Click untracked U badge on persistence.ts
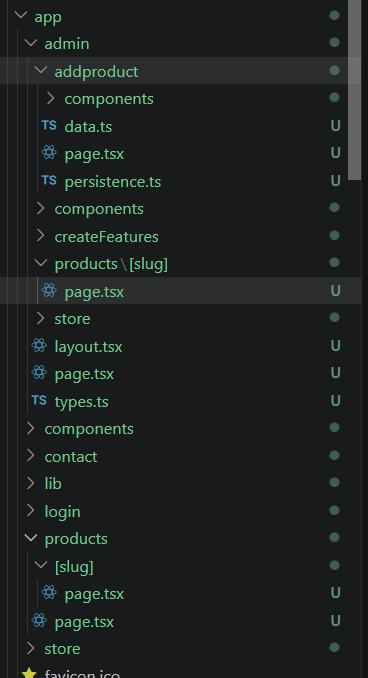 click(336, 180)
